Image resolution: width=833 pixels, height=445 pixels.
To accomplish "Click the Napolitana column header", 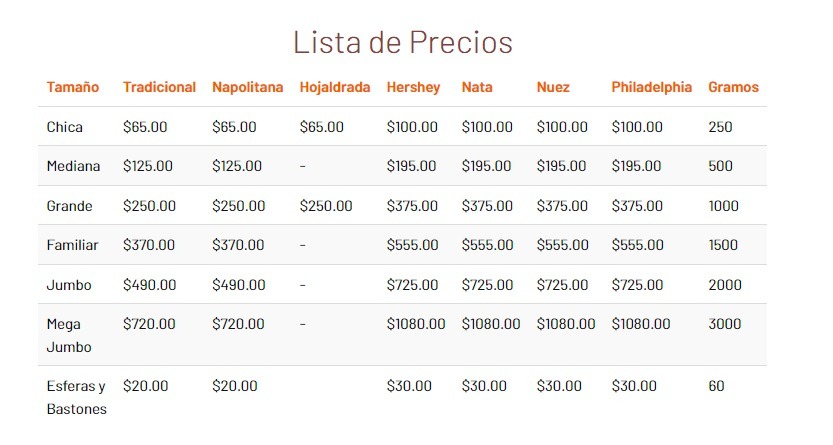I will click(247, 87).
